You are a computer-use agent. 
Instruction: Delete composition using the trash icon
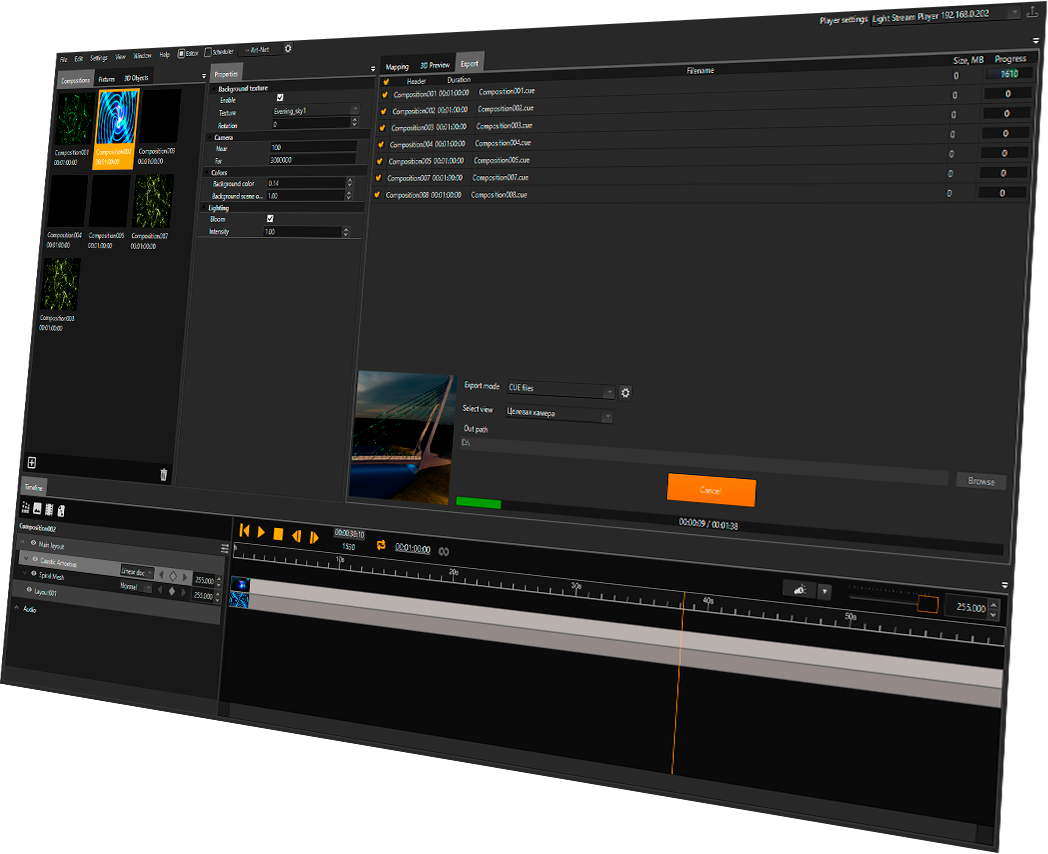click(163, 474)
